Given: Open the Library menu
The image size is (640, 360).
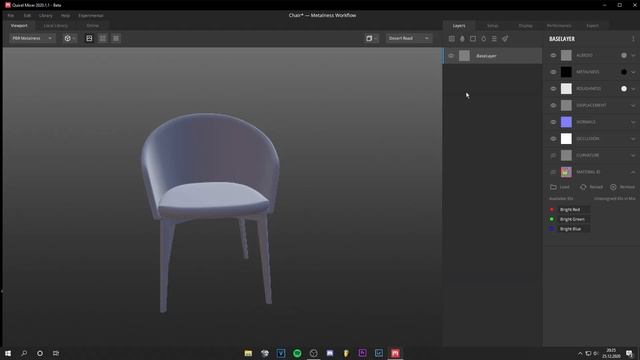Looking at the screenshot, I should point(46,16).
